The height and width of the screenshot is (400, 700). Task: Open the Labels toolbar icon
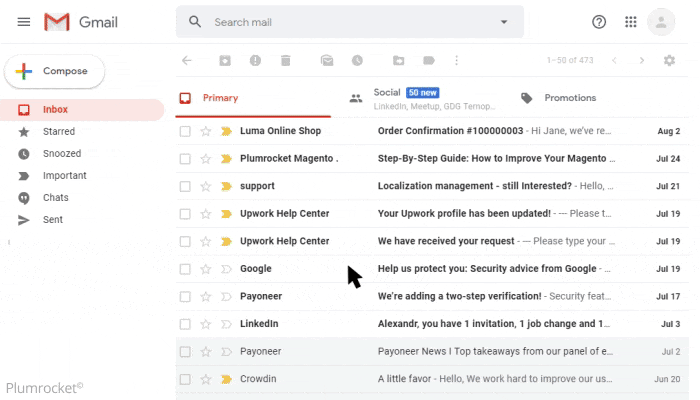click(429, 60)
